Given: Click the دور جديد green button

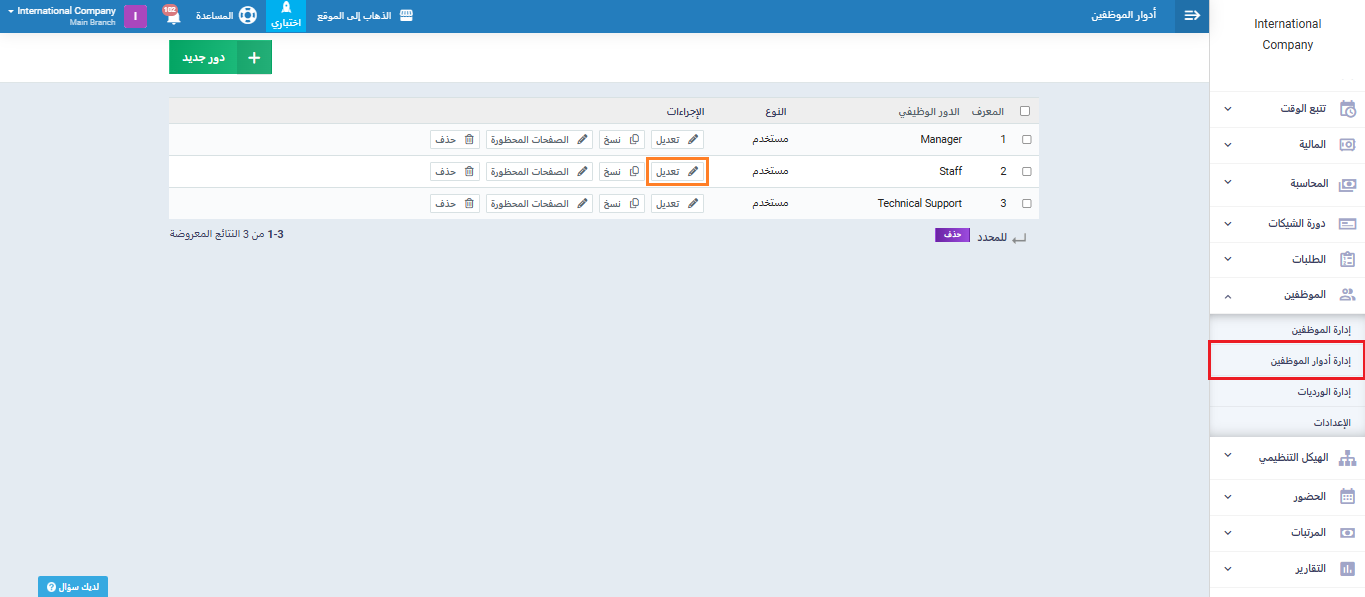Looking at the screenshot, I should click(x=220, y=58).
